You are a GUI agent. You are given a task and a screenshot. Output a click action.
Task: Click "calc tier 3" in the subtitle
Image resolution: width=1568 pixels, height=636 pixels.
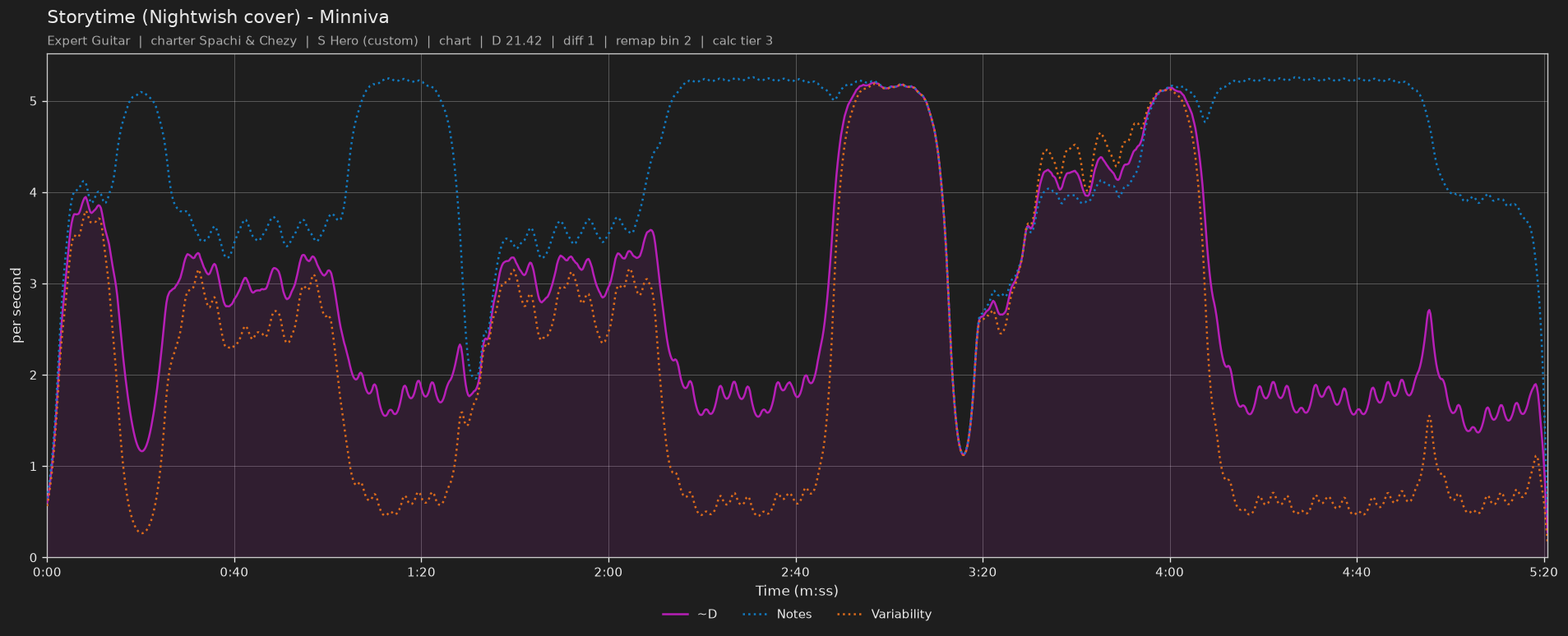click(742, 41)
